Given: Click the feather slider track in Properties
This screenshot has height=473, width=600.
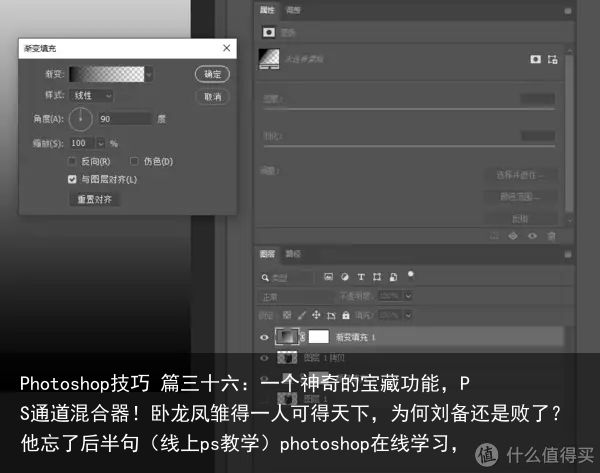Looking at the screenshot, I should [x=409, y=146].
